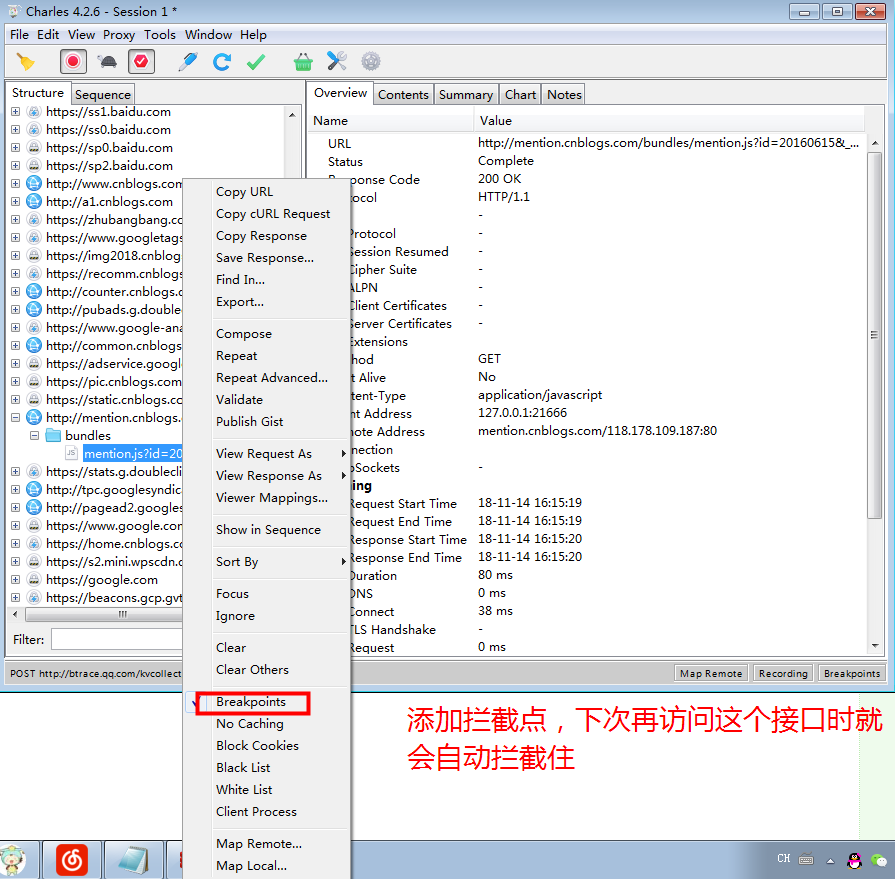Click the Recording status bar button

click(x=783, y=674)
